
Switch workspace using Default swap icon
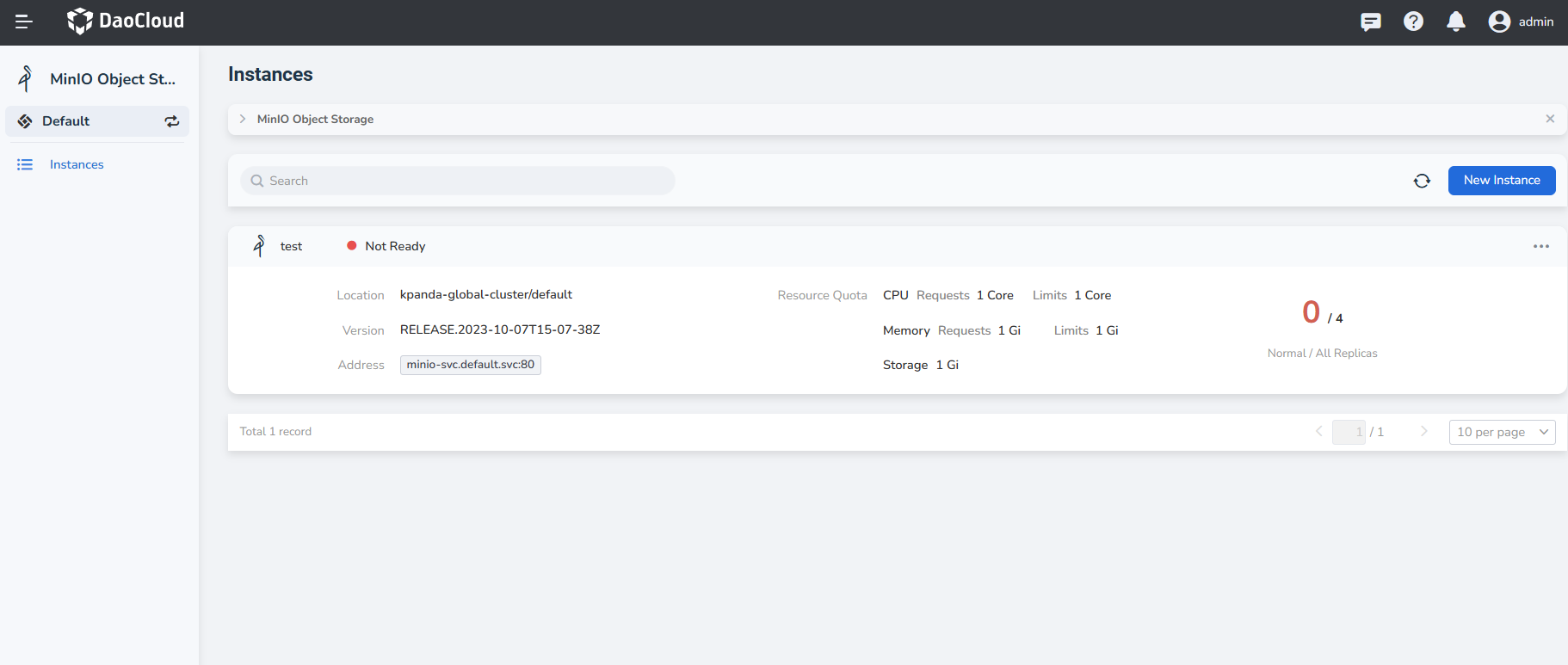point(172,121)
